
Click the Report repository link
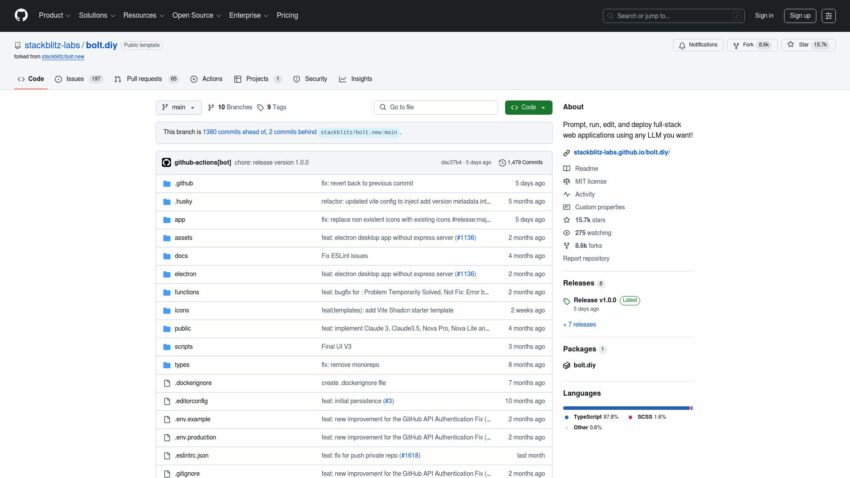586,259
